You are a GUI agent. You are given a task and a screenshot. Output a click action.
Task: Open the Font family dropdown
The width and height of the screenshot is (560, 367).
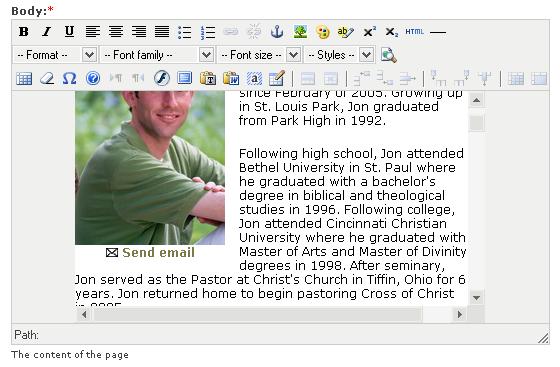click(x=157, y=55)
